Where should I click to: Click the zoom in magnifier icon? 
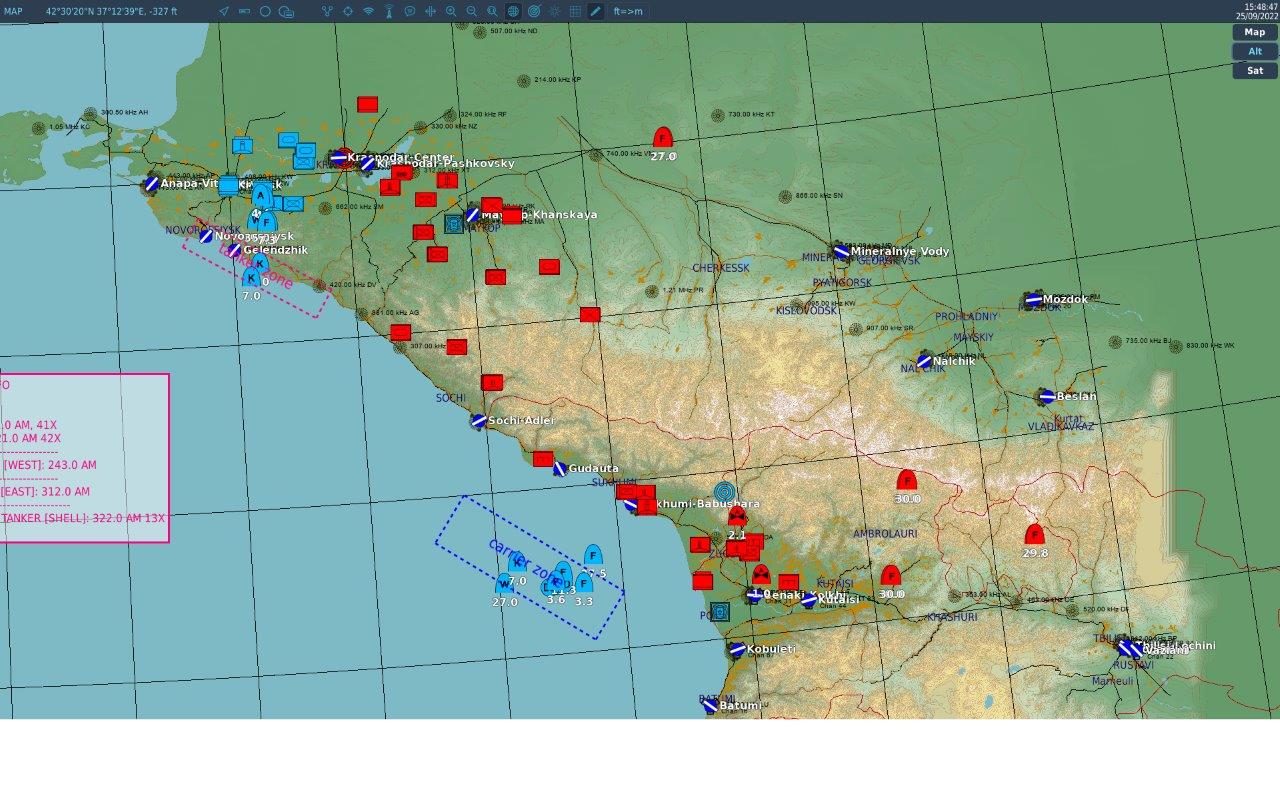pyautogui.click(x=451, y=11)
